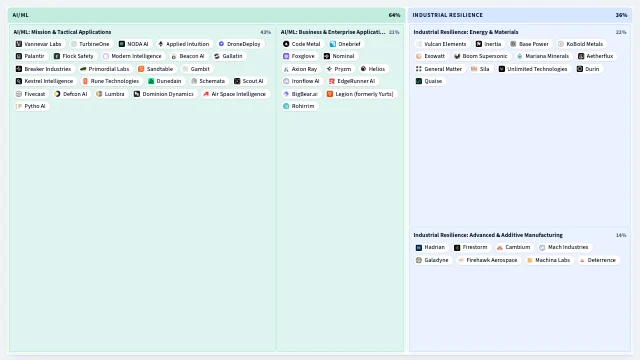This screenshot has height=360, width=640.
Task: Open the Vannevar Labs company chip
Action: point(39,44)
